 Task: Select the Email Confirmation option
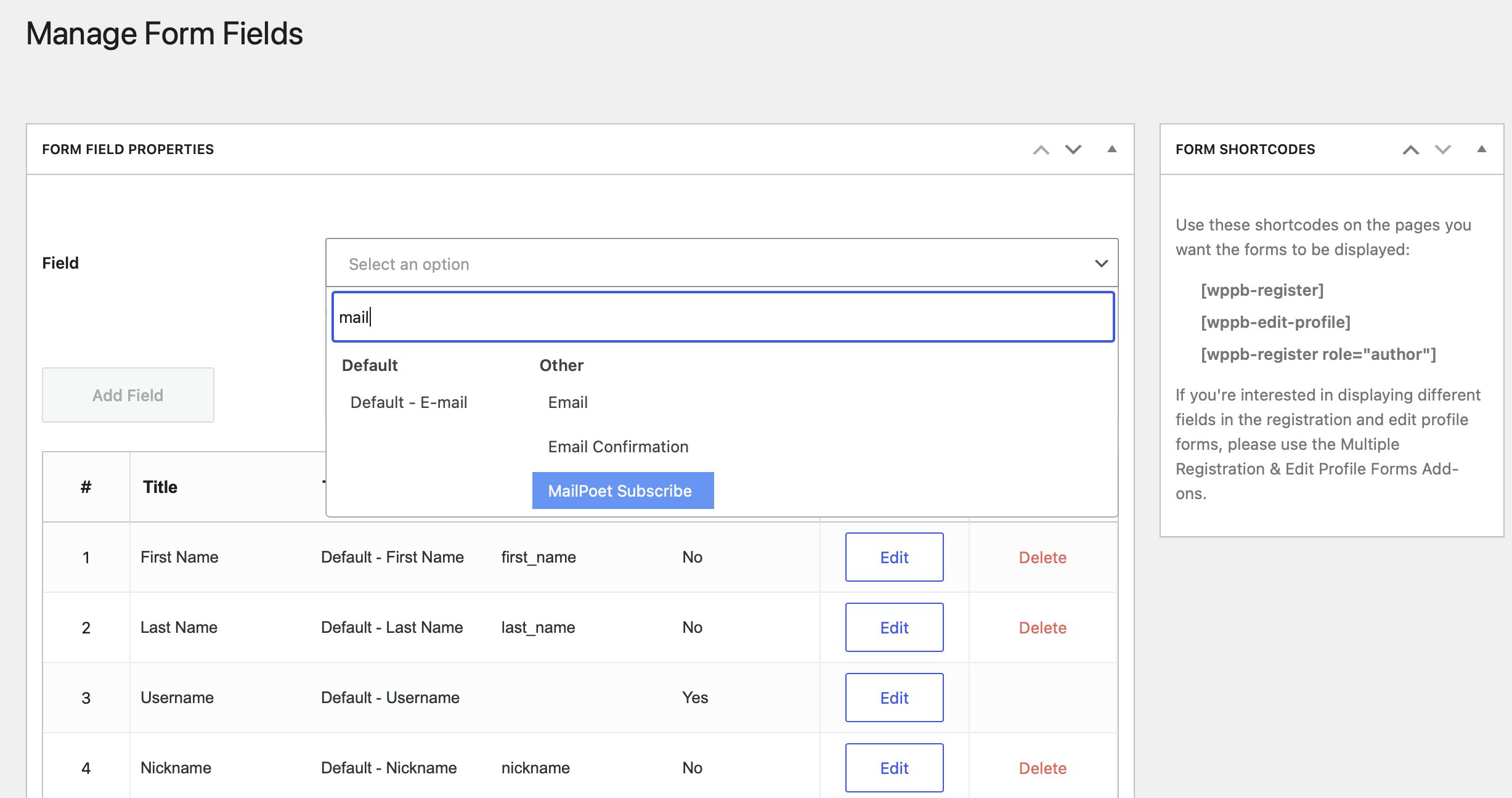click(618, 446)
